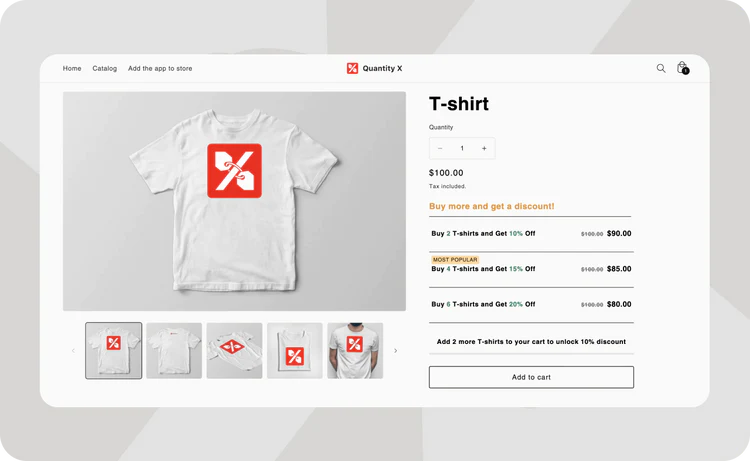Image resolution: width=750 pixels, height=461 pixels.
Task: Select the folded t-shirt thumbnail
Action: (x=295, y=351)
